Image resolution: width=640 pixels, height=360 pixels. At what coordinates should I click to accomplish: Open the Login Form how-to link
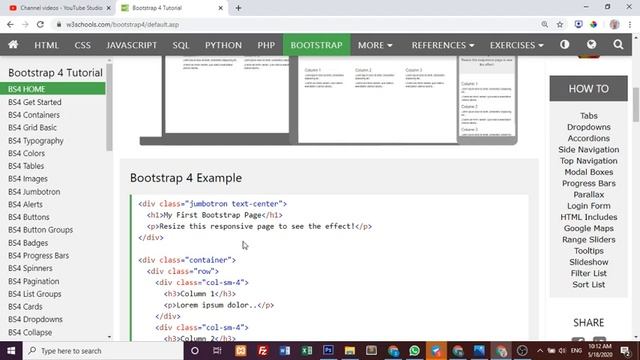point(589,206)
